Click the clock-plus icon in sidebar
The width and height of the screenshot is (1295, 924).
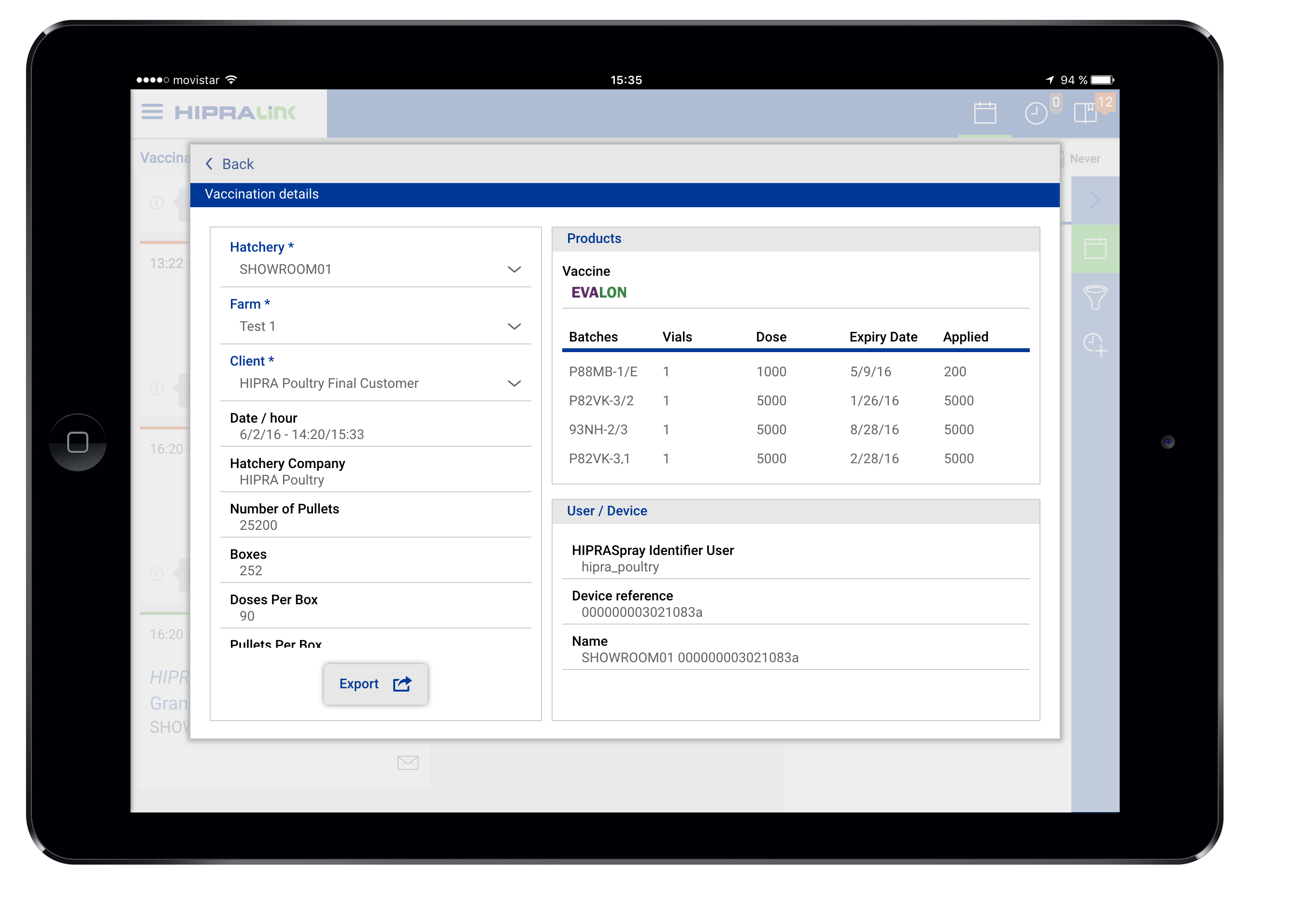(1095, 344)
